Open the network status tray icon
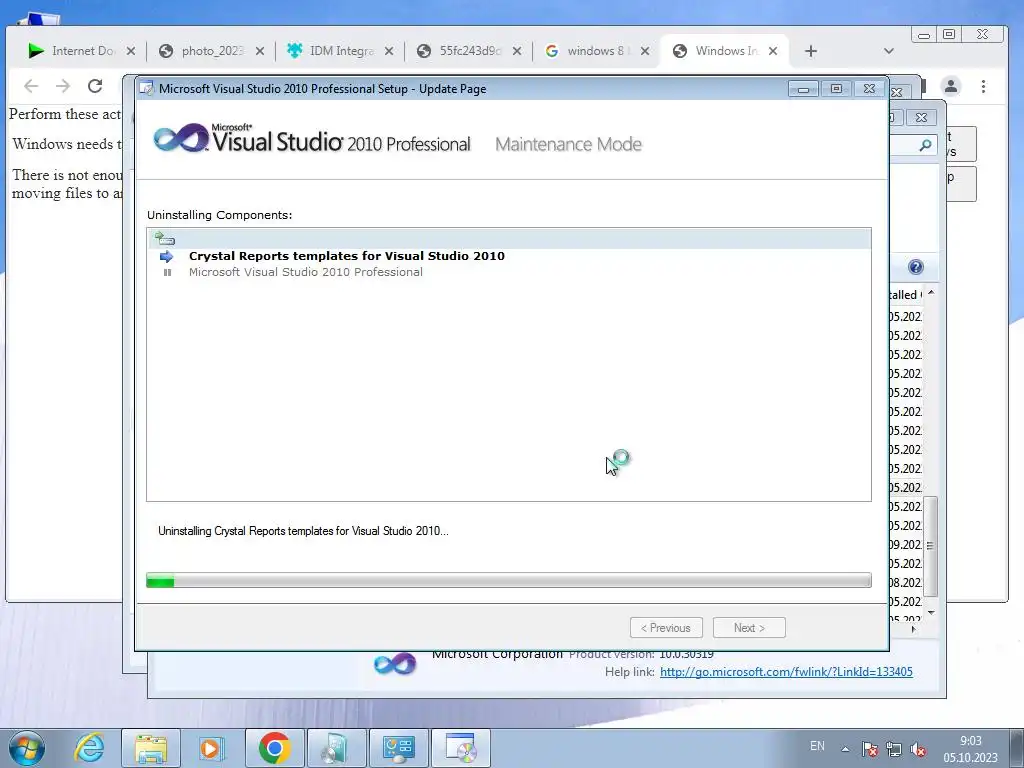This screenshot has height=768, width=1024. pos(894,749)
